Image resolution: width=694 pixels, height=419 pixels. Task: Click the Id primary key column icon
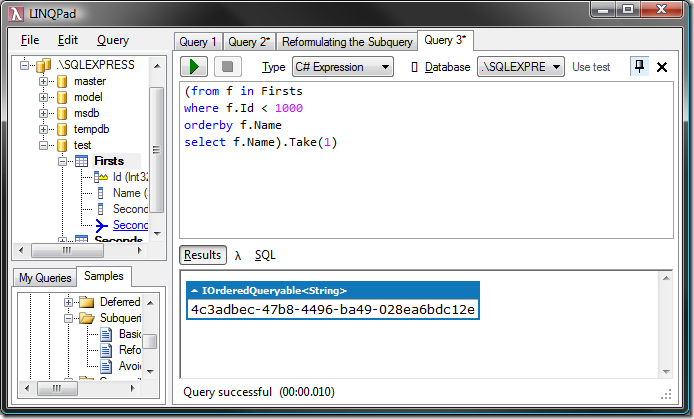coord(101,177)
